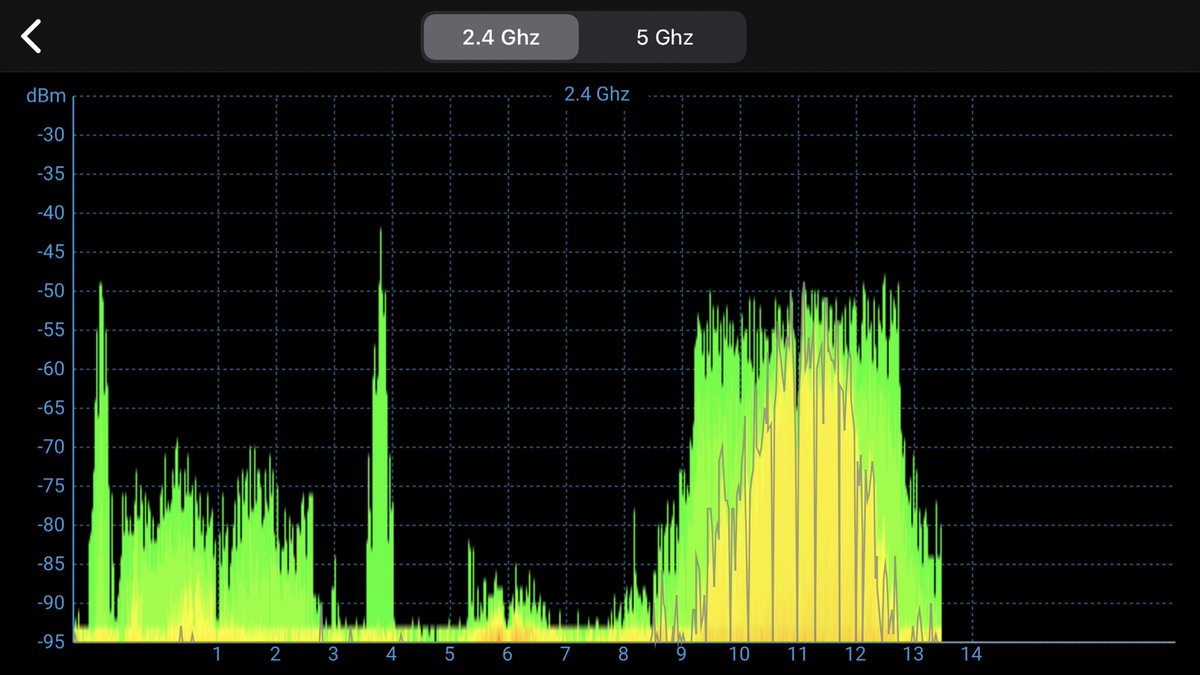Click the -65 dBm axis label

click(x=50, y=408)
